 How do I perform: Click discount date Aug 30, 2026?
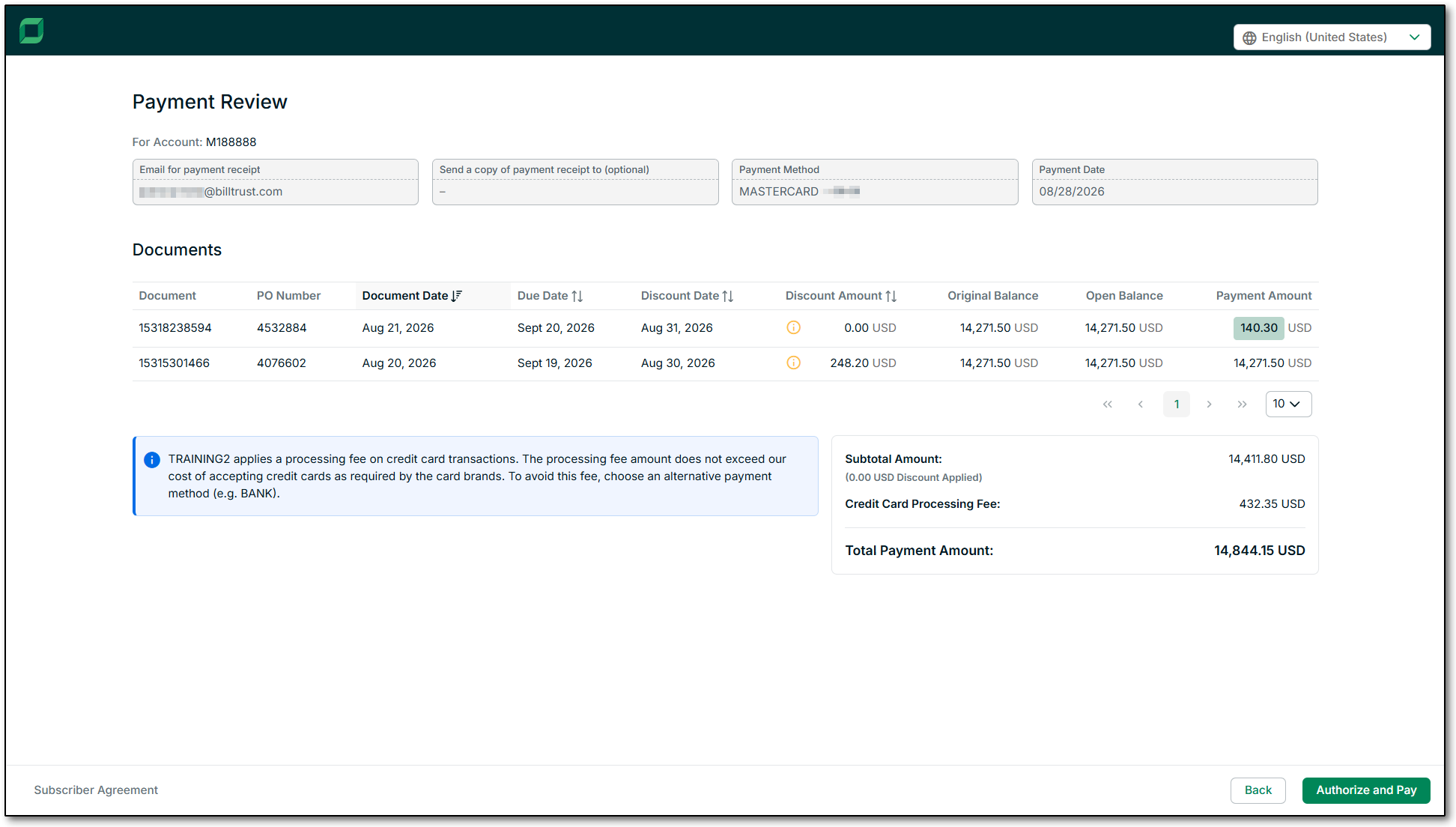(678, 363)
